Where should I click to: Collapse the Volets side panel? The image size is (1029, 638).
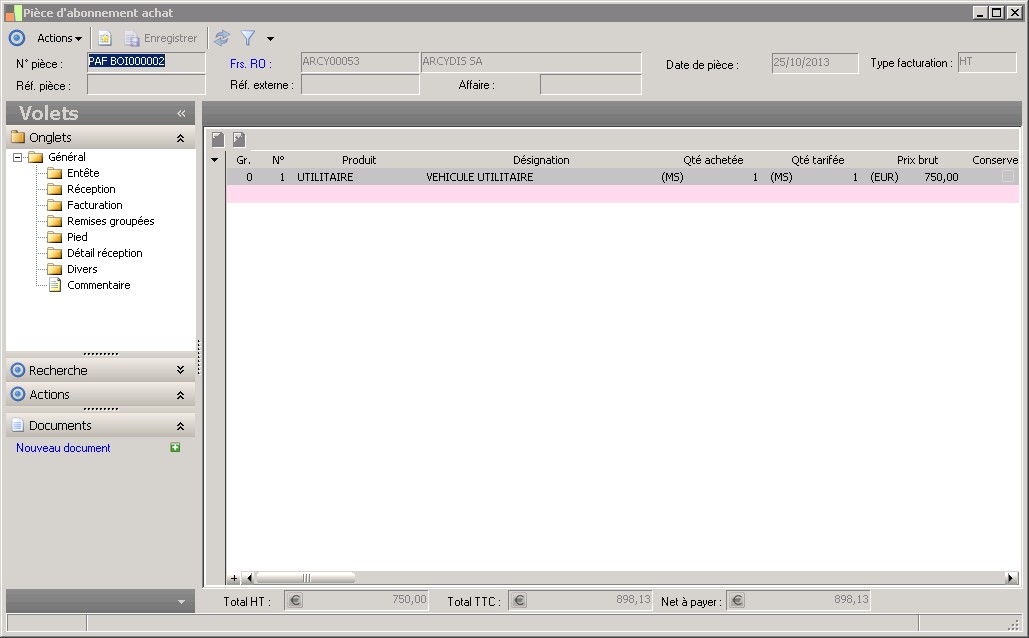pyautogui.click(x=181, y=114)
